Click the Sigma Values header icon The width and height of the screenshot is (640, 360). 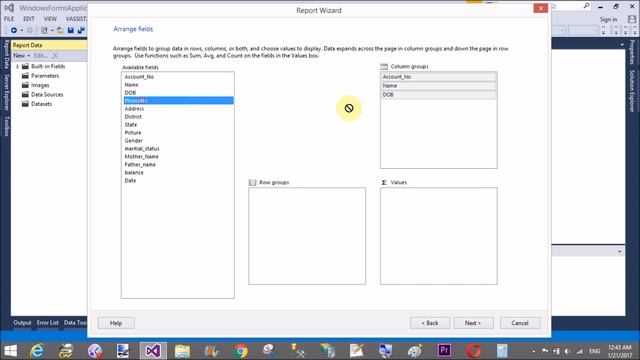point(384,182)
